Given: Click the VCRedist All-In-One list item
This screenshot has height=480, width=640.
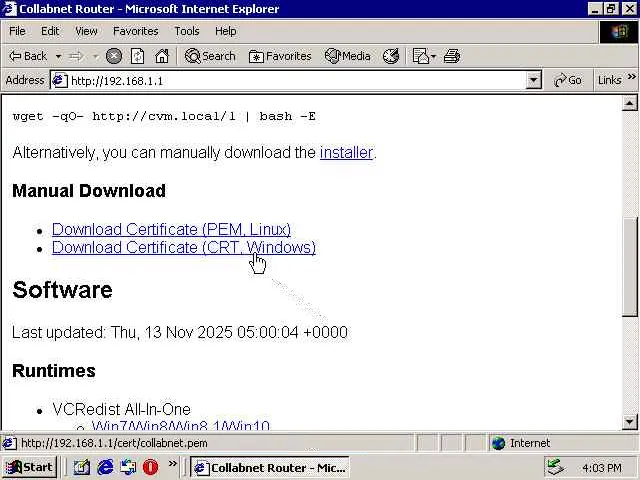Looking at the screenshot, I should [122, 409].
